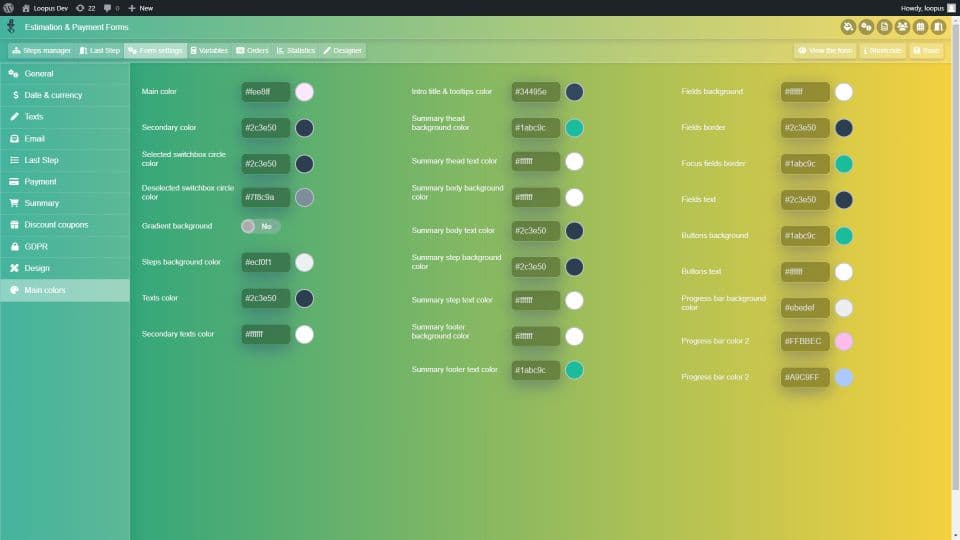Open Deselected switchbox circle color swatch

(x=304, y=197)
